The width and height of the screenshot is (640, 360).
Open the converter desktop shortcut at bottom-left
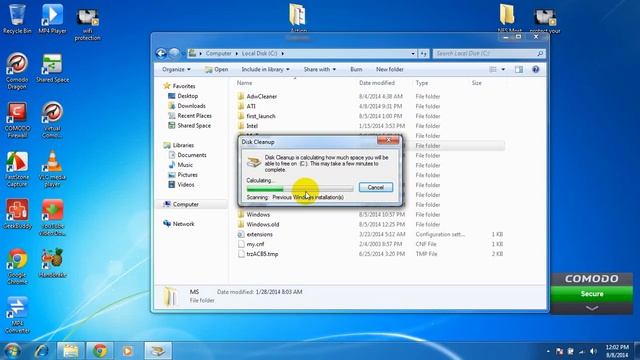[17, 315]
